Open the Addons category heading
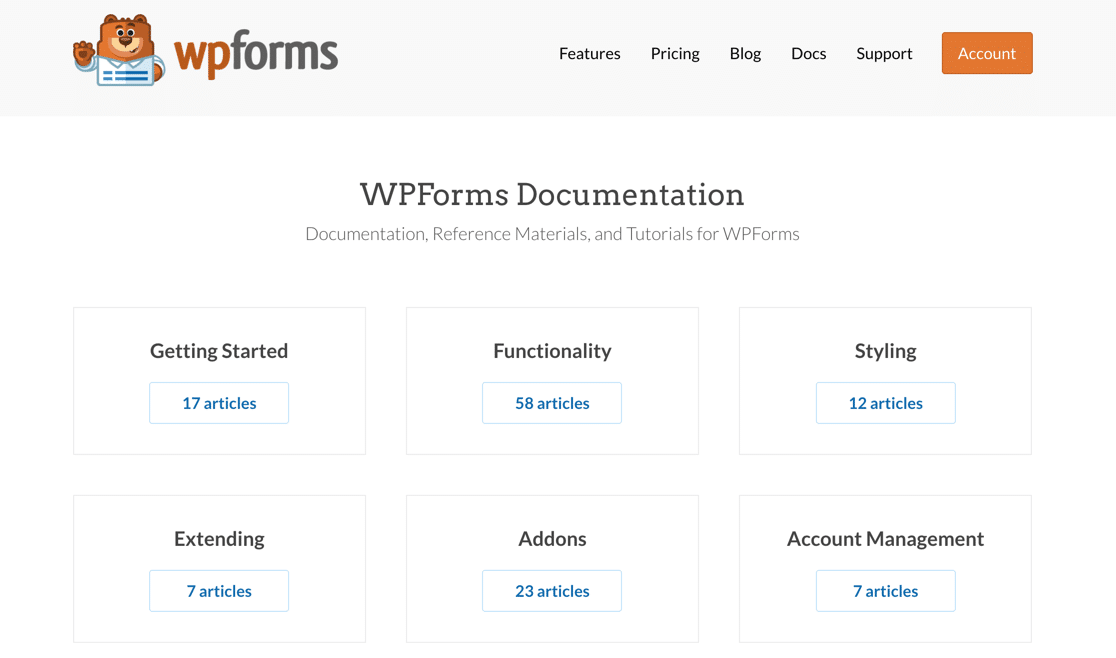Screen dimensions: 1116x658 pyautogui.click(x=552, y=539)
